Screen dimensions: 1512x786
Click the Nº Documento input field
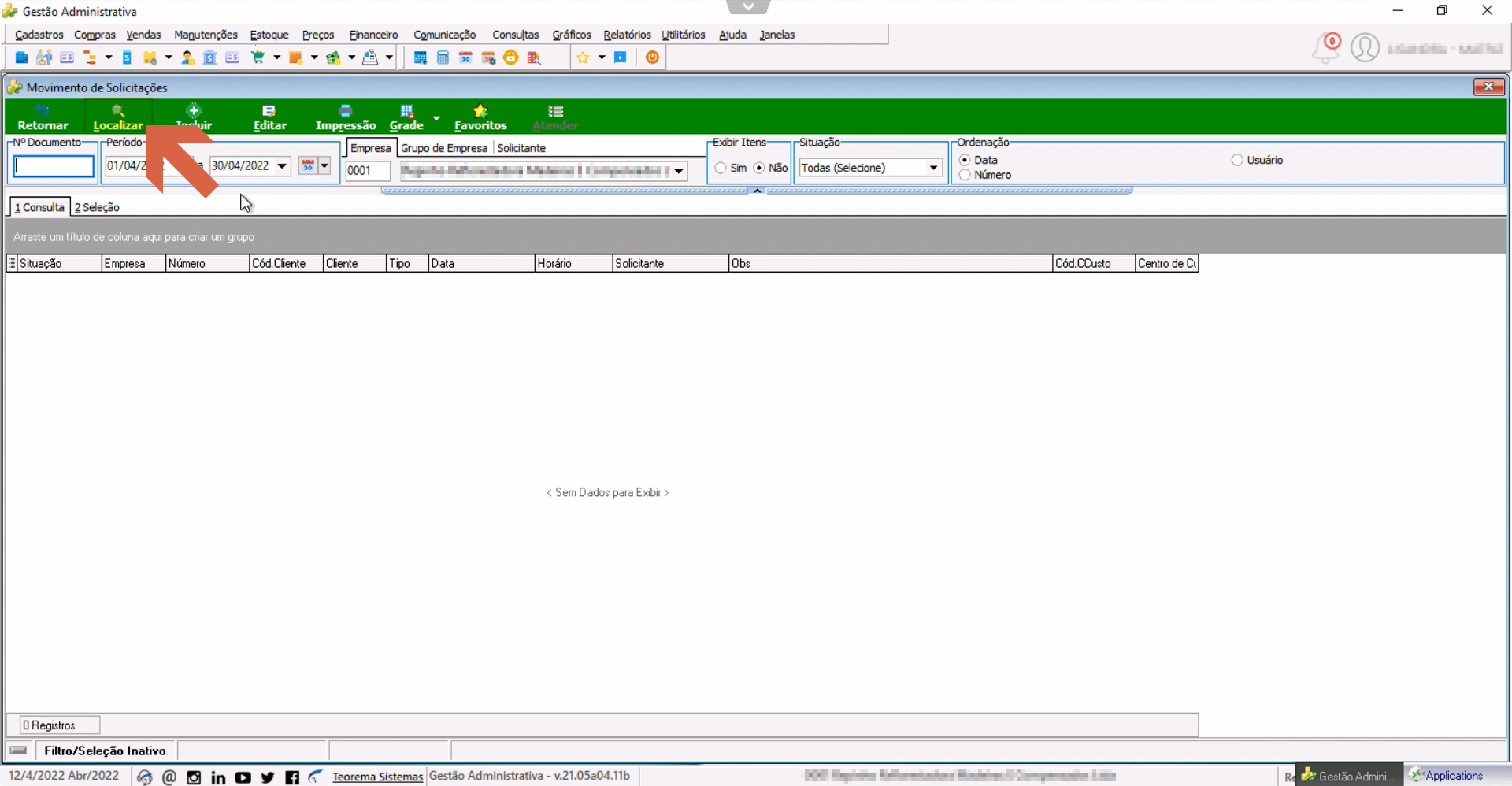pos(54,166)
